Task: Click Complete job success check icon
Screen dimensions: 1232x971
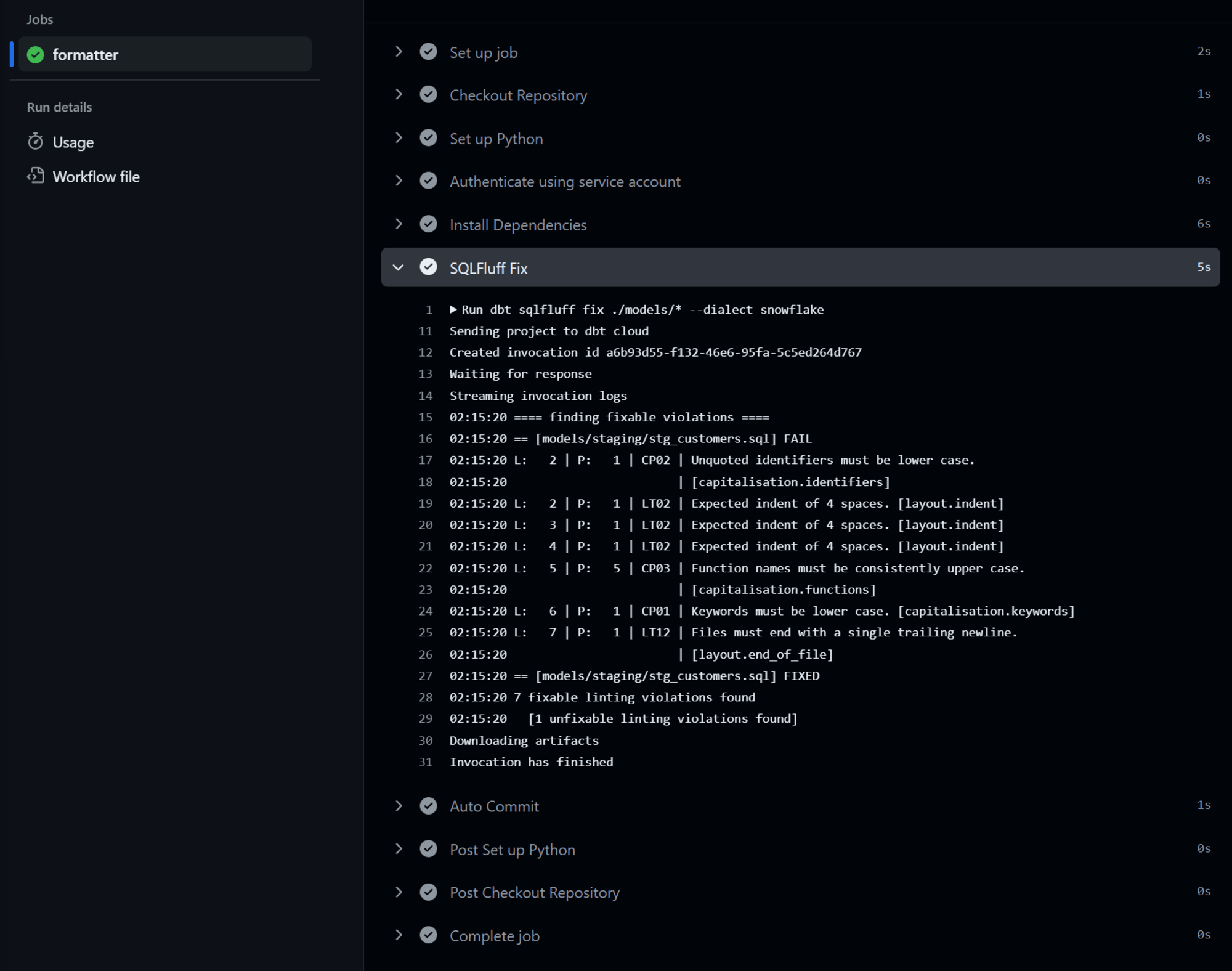Action: 429,935
